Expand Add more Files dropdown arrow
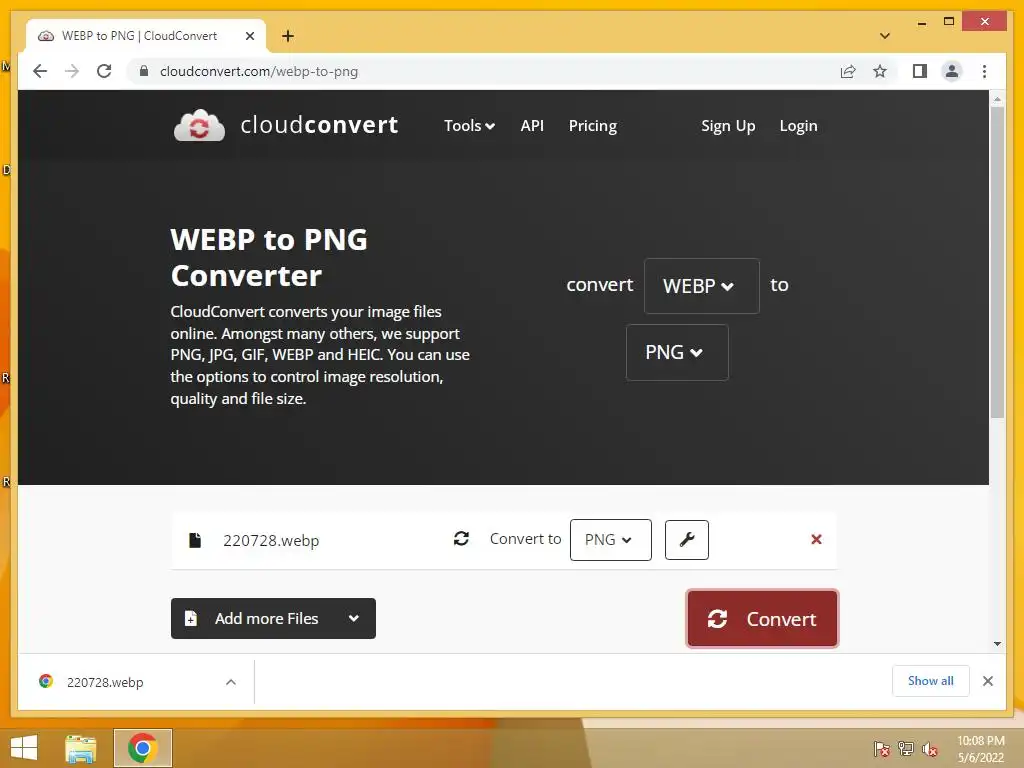 pos(354,618)
